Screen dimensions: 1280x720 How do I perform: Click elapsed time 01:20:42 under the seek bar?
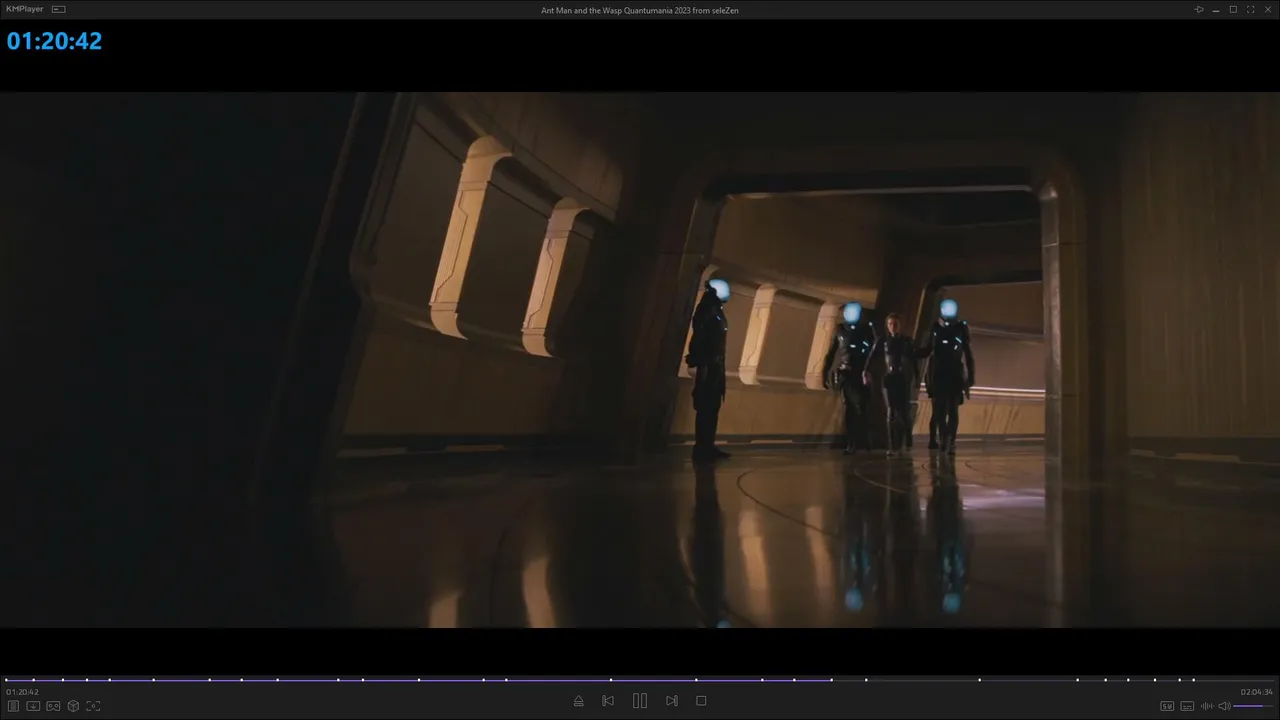pos(22,692)
